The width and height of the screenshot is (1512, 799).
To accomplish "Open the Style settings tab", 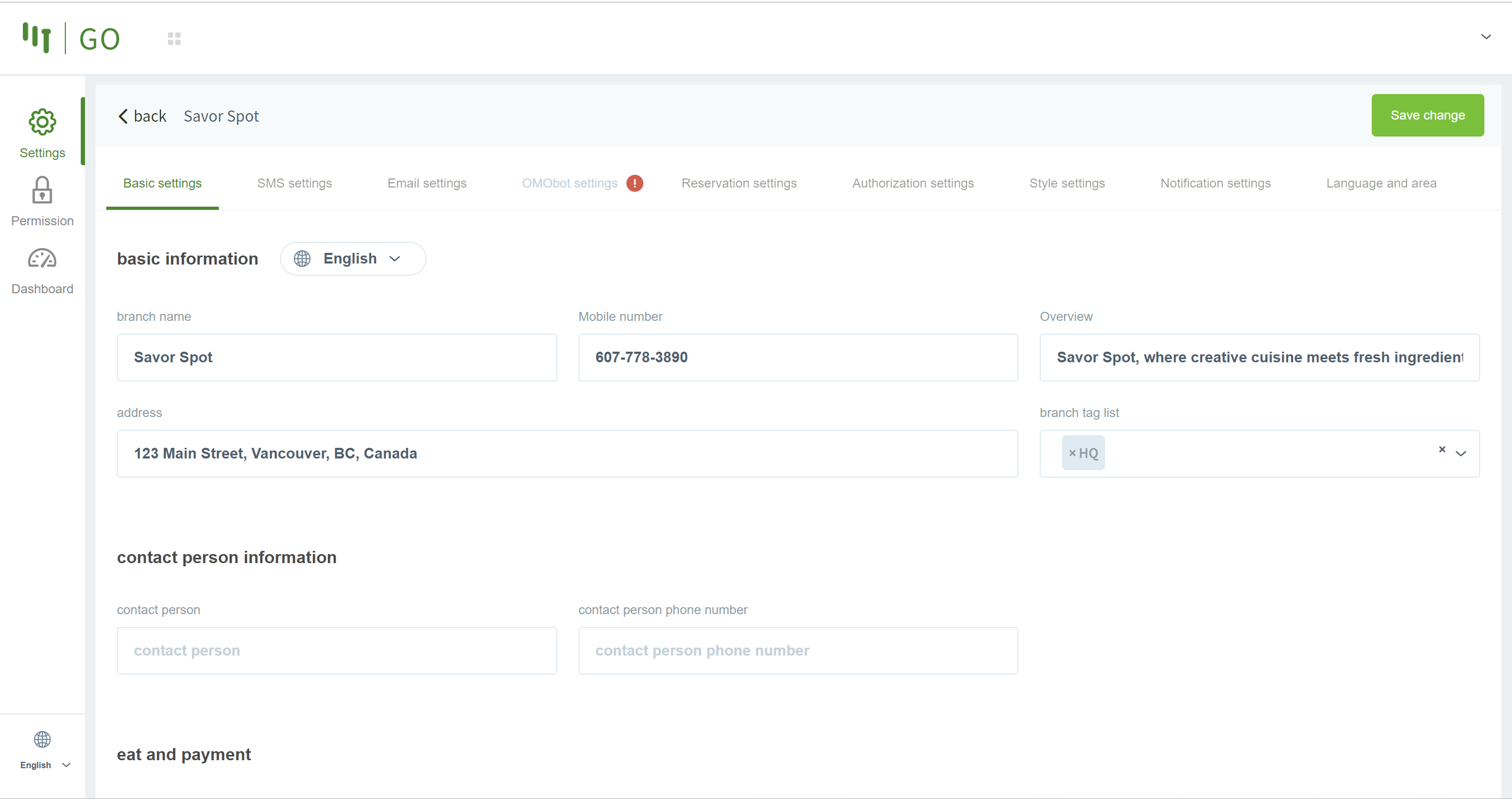I will [1066, 183].
